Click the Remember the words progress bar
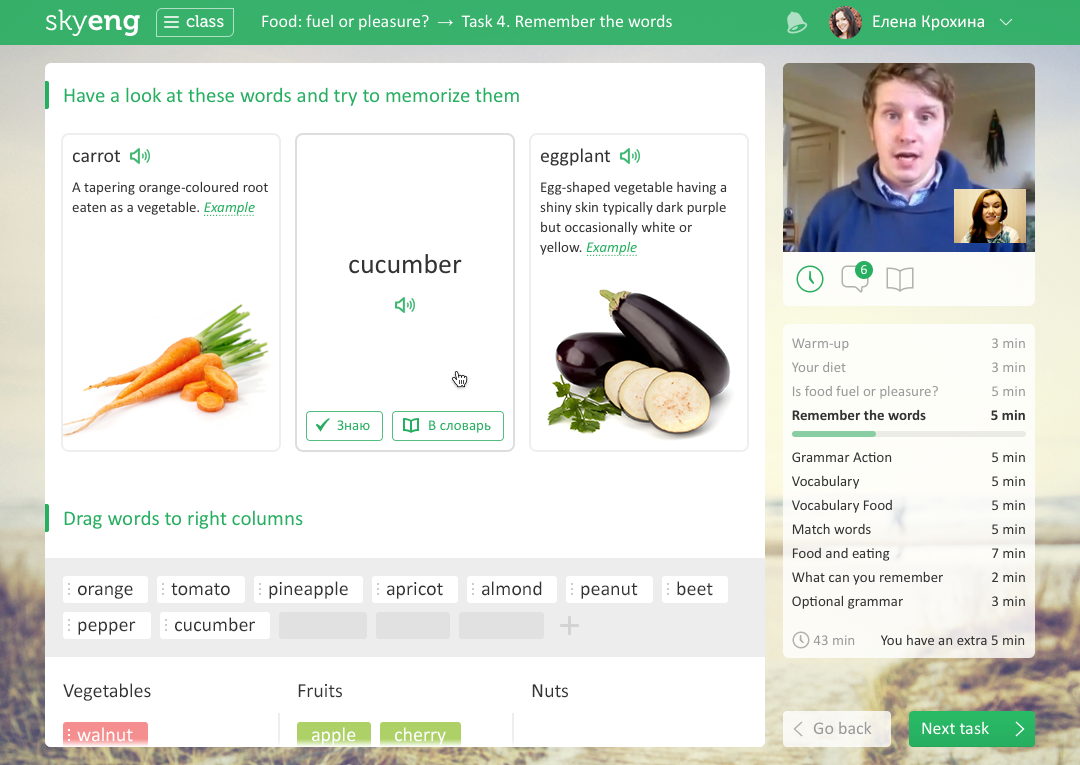 [x=908, y=434]
